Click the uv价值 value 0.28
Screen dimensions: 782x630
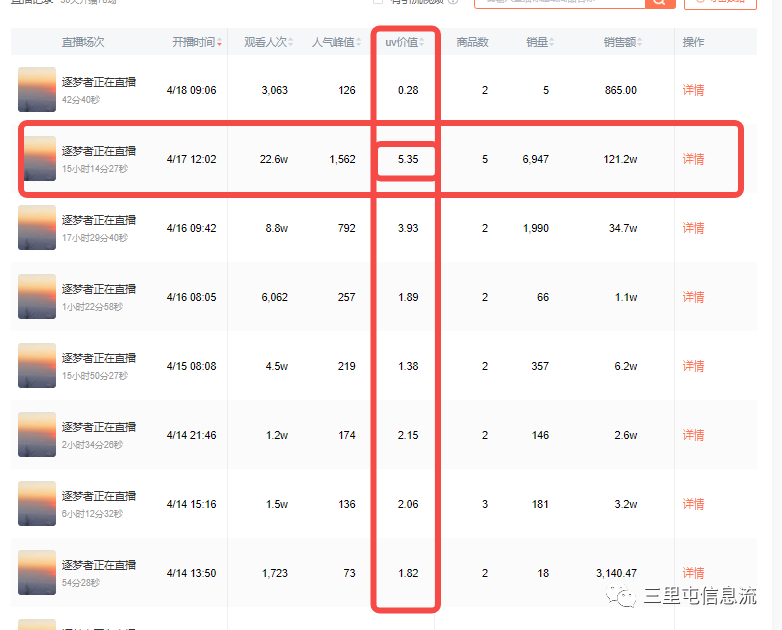point(408,90)
